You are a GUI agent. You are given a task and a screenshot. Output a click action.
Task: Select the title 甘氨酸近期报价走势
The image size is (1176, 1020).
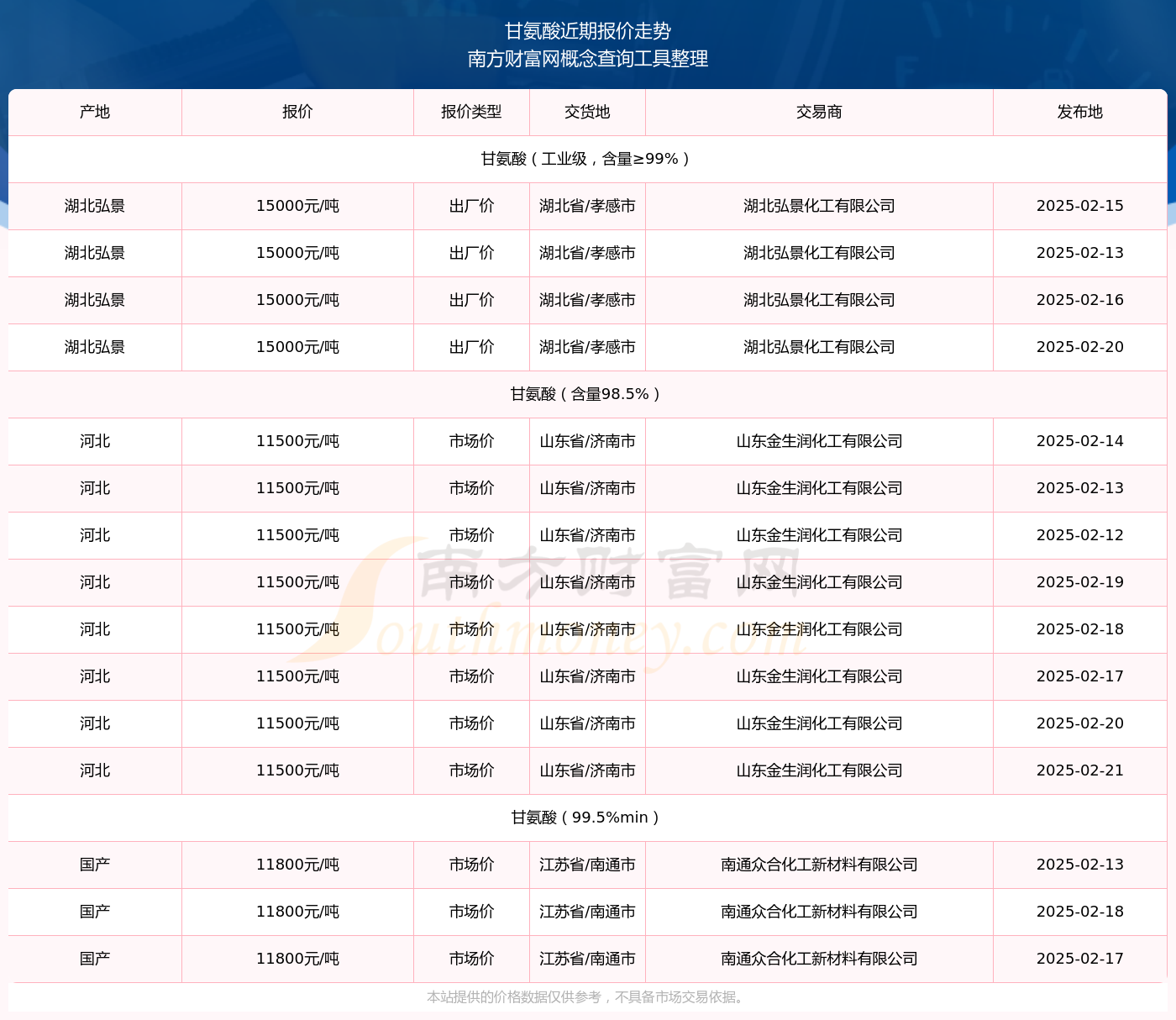(588, 31)
